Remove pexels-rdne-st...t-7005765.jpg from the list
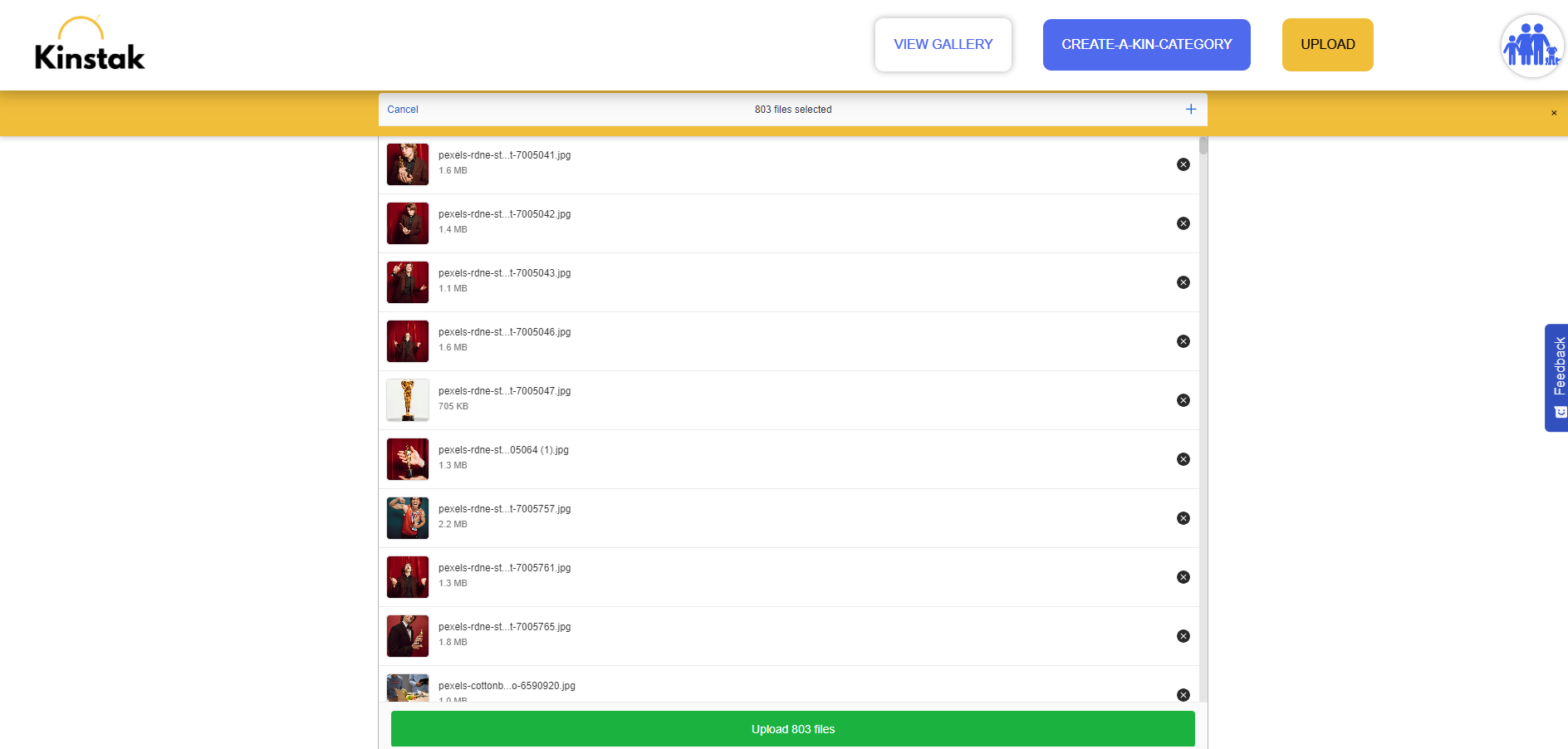Screen dimensions: 1568x749 (x=1183, y=636)
